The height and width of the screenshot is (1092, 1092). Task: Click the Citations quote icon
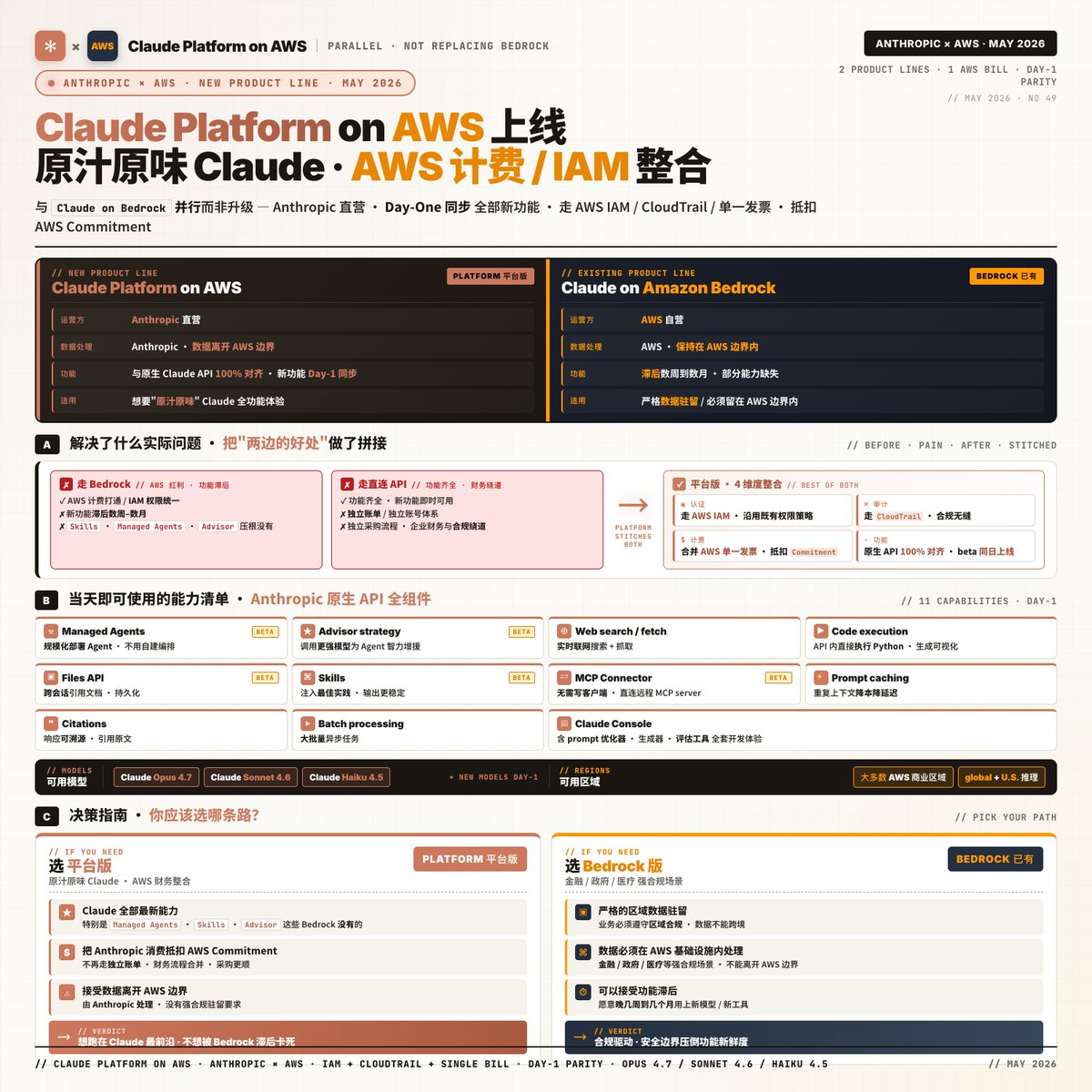[51, 723]
